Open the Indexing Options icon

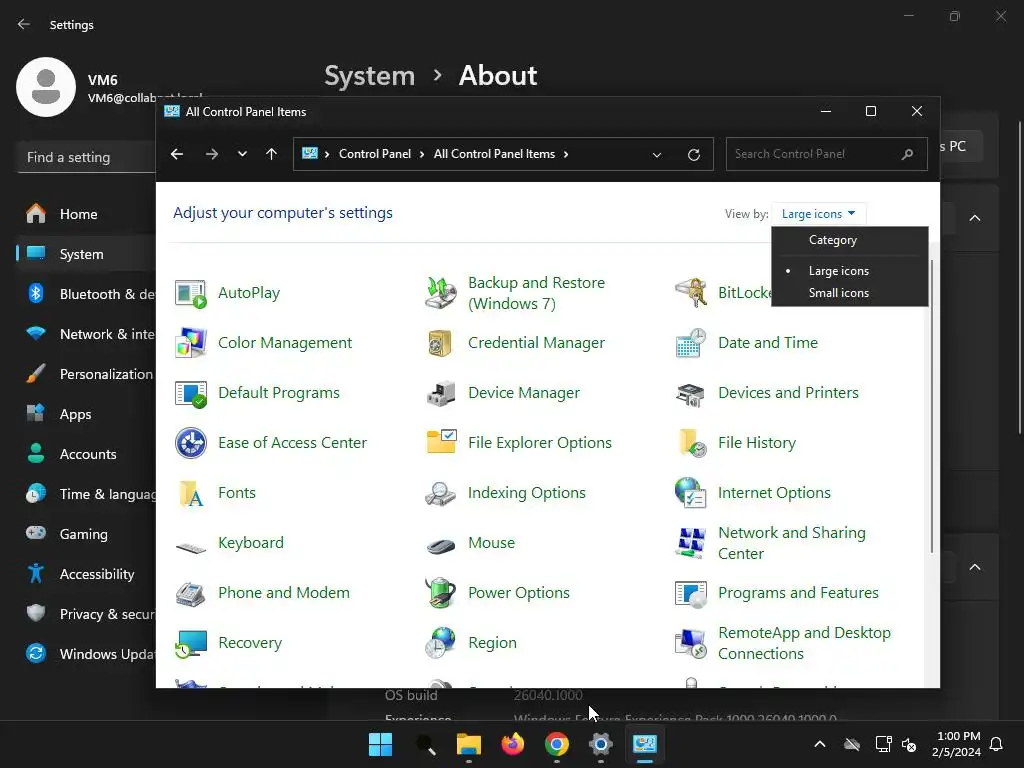click(x=441, y=493)
